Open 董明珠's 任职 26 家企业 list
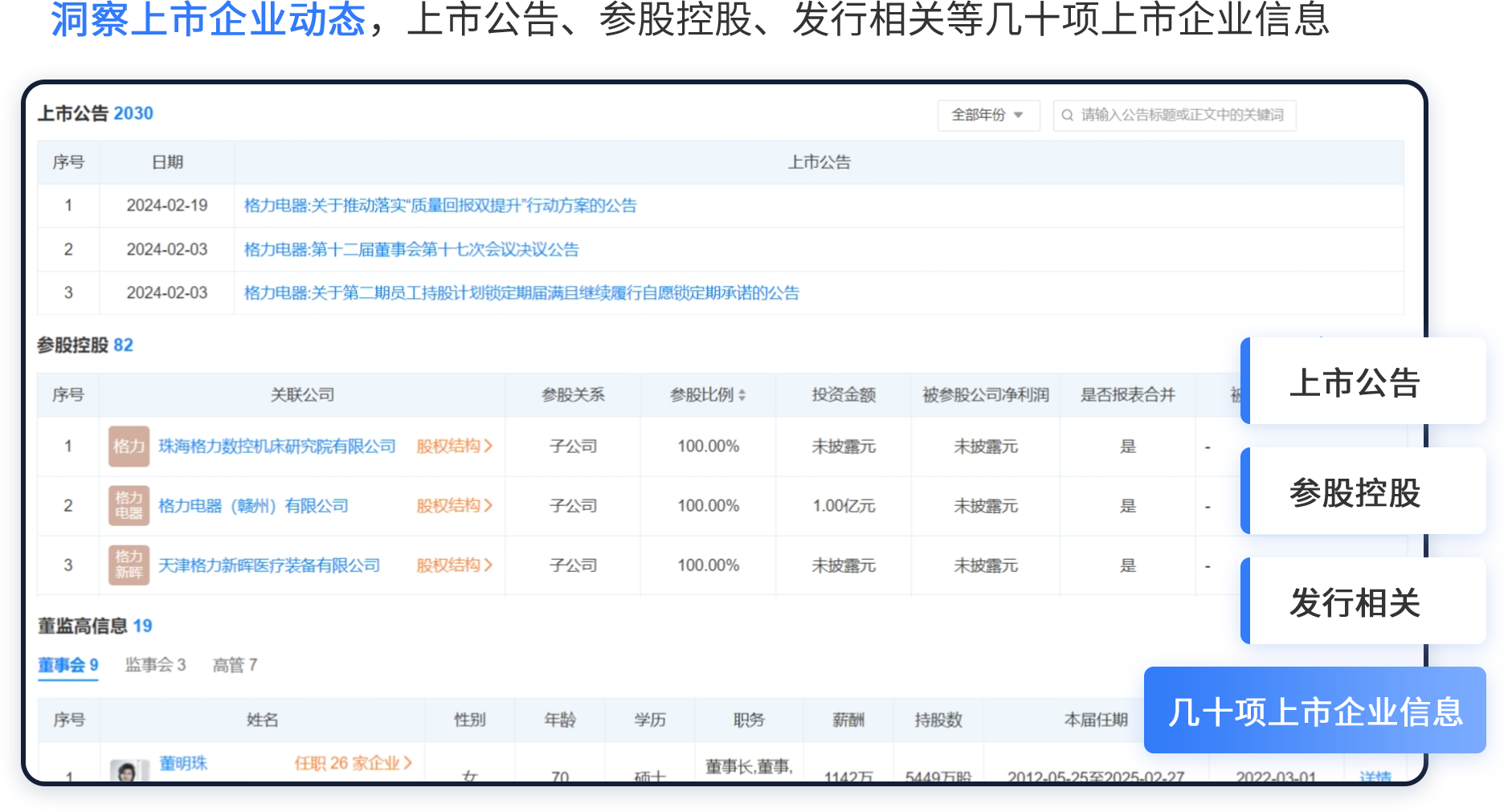 point(353,763)
